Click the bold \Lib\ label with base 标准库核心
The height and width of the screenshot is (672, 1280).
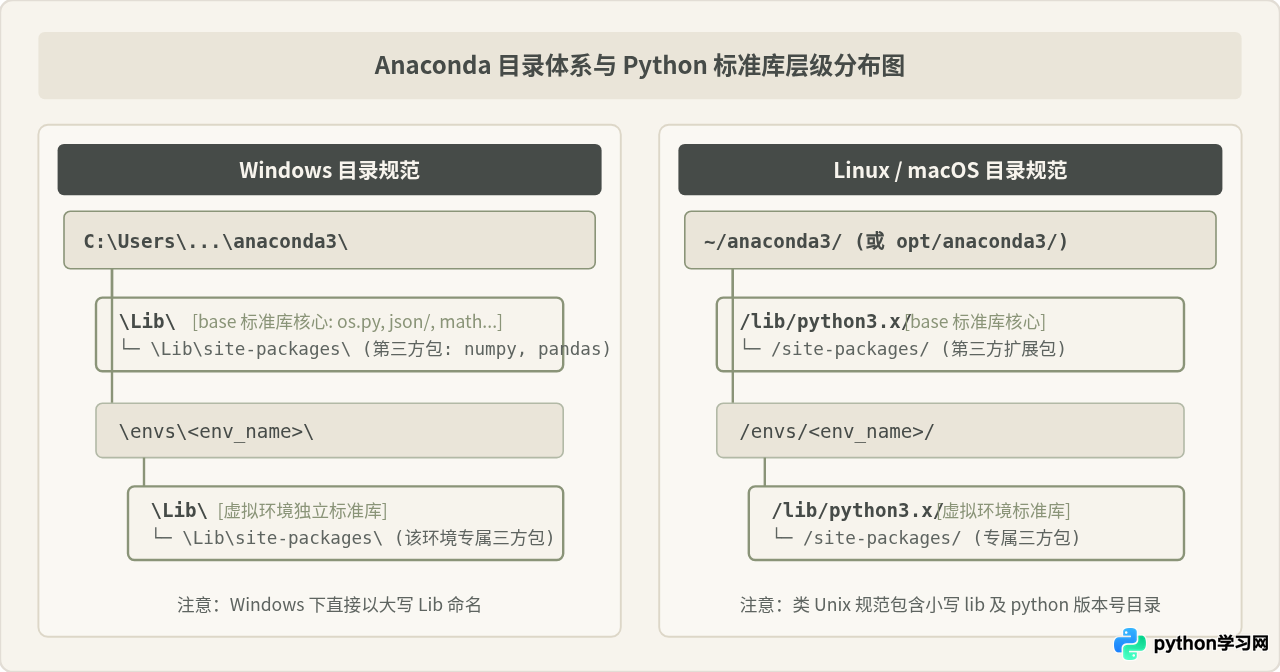tap(147, 321)
